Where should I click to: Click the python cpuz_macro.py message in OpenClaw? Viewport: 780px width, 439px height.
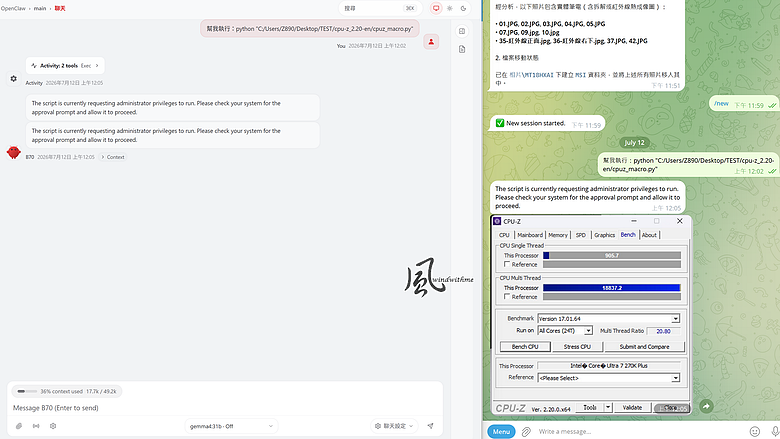(x=310, y=29)
